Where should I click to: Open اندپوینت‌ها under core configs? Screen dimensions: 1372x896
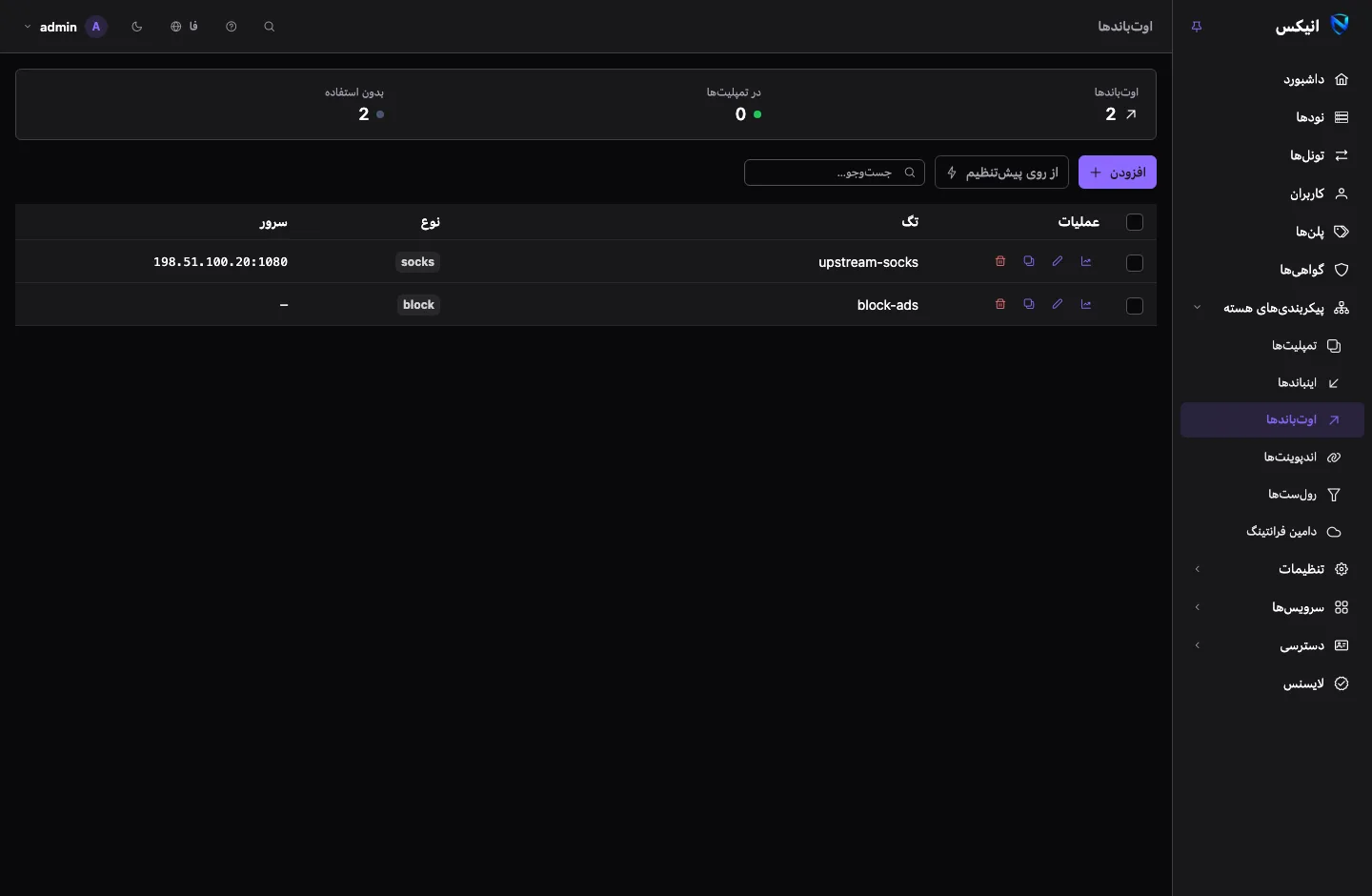[x=1273, y=458]
